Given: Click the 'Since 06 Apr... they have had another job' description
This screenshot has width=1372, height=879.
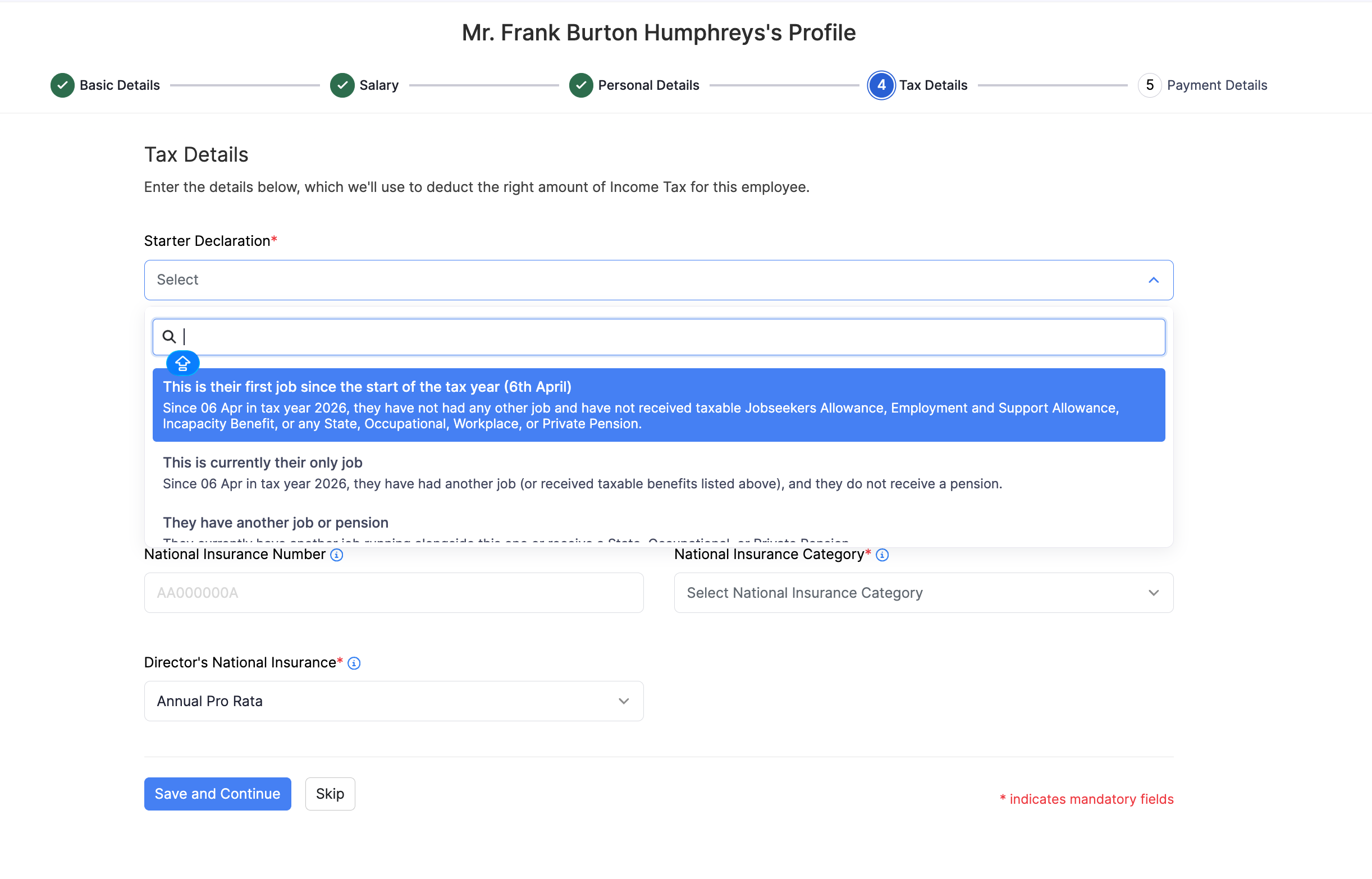Looking at the screenshot, I should (582, 484).
